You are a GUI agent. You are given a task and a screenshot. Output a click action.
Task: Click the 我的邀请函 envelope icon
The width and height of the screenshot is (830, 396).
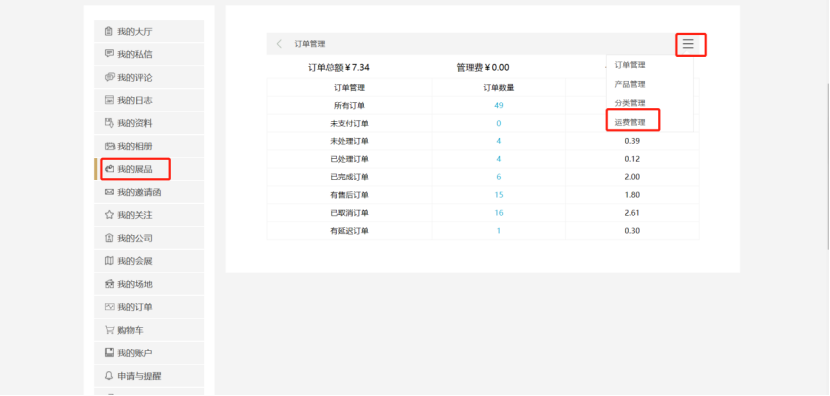click(109, 192)
